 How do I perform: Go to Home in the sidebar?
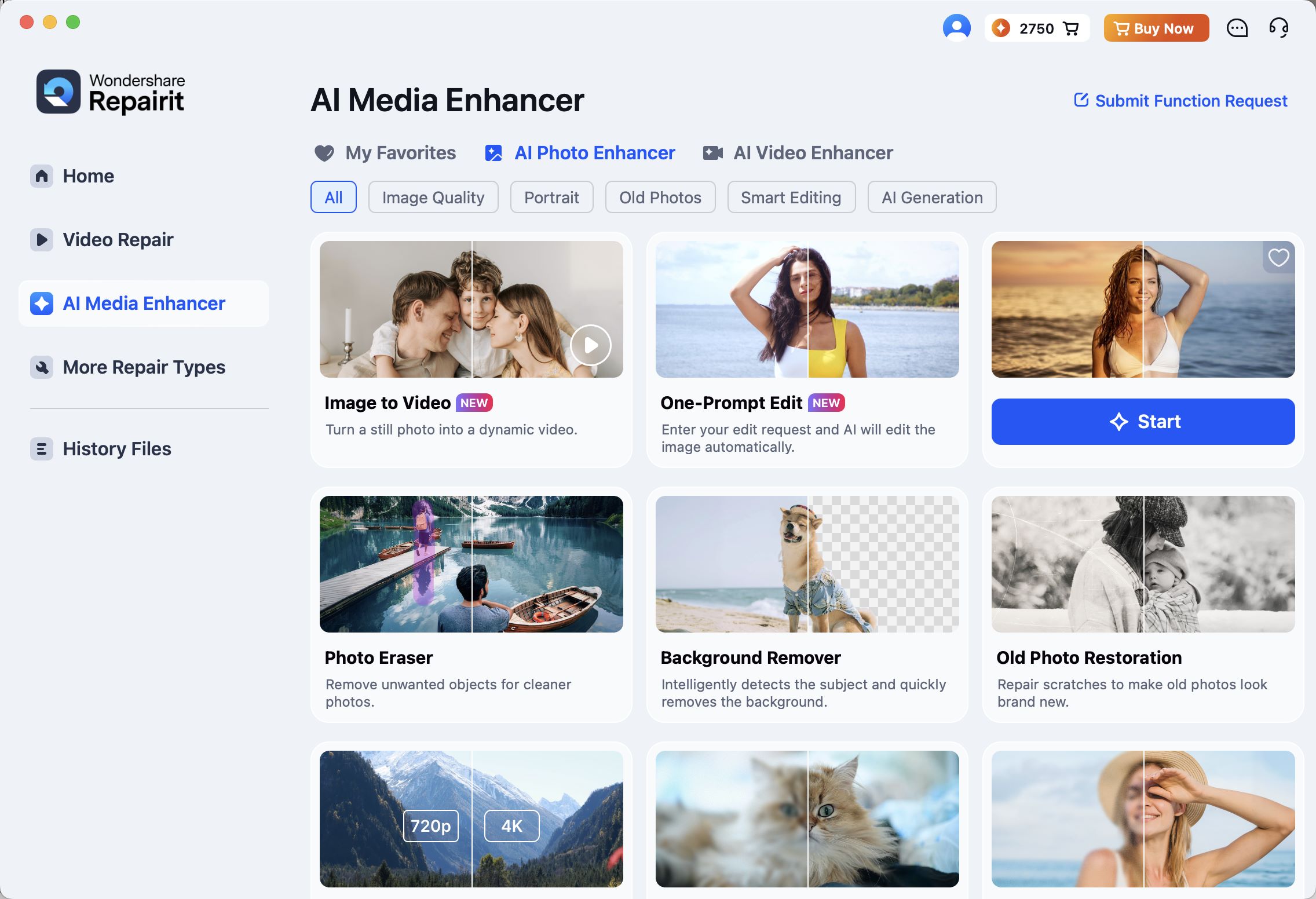coord(144,176)
